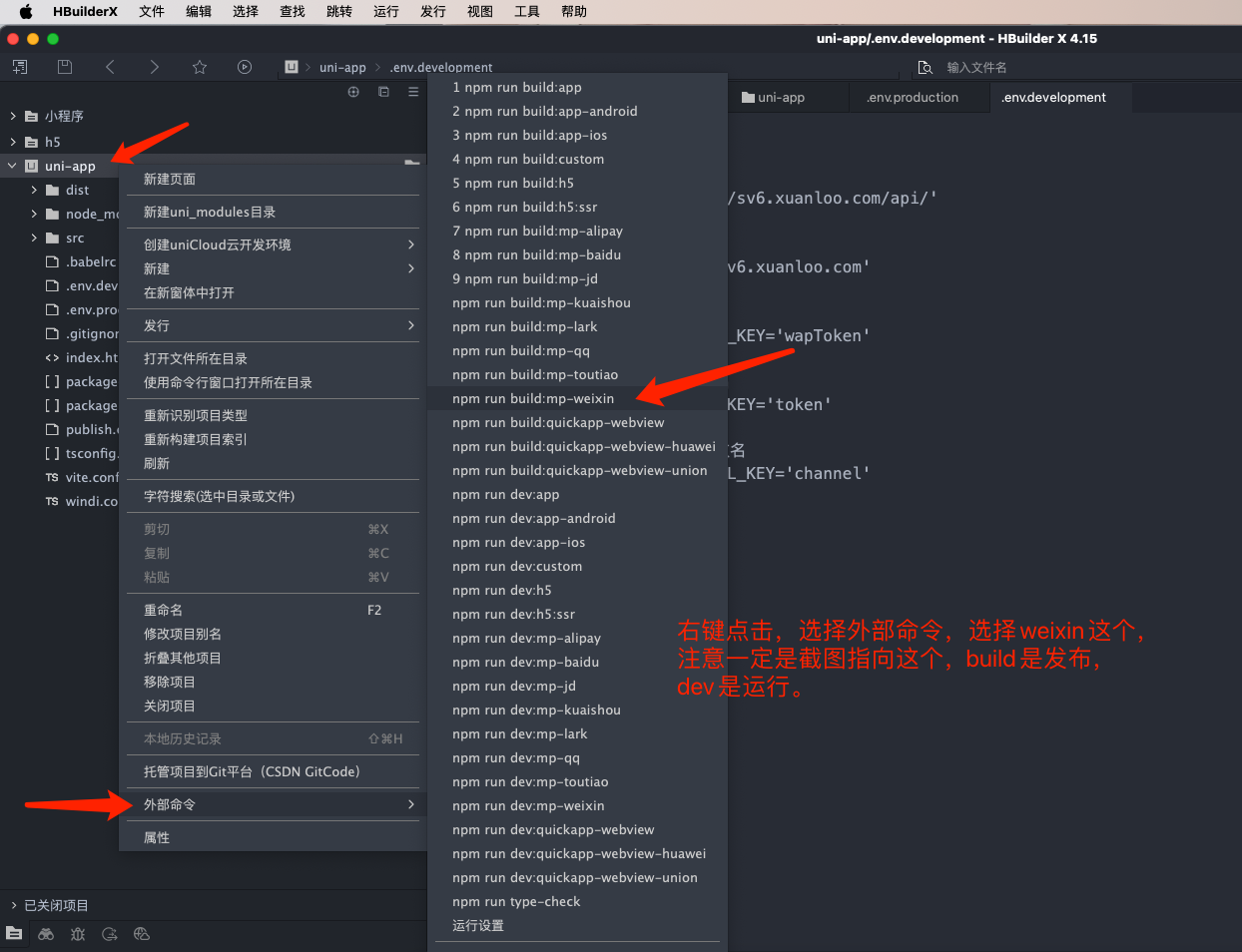Click the src folder icon
Viewport: 1242px width, 952px height.
53,238
